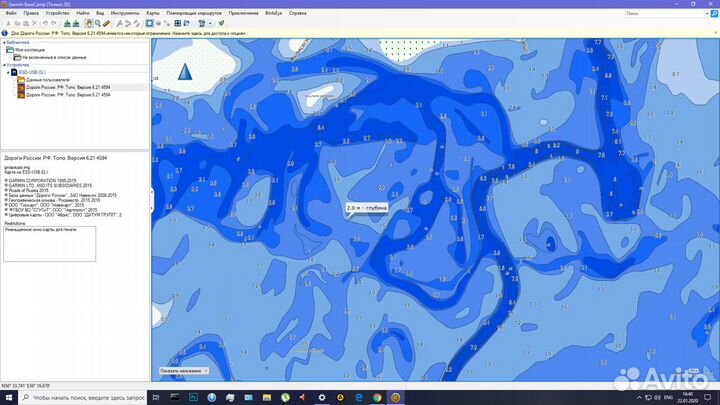Click the '2.0 м - глубина' depth tooltip
Screen dimensions: 720x405
[366, 208]
